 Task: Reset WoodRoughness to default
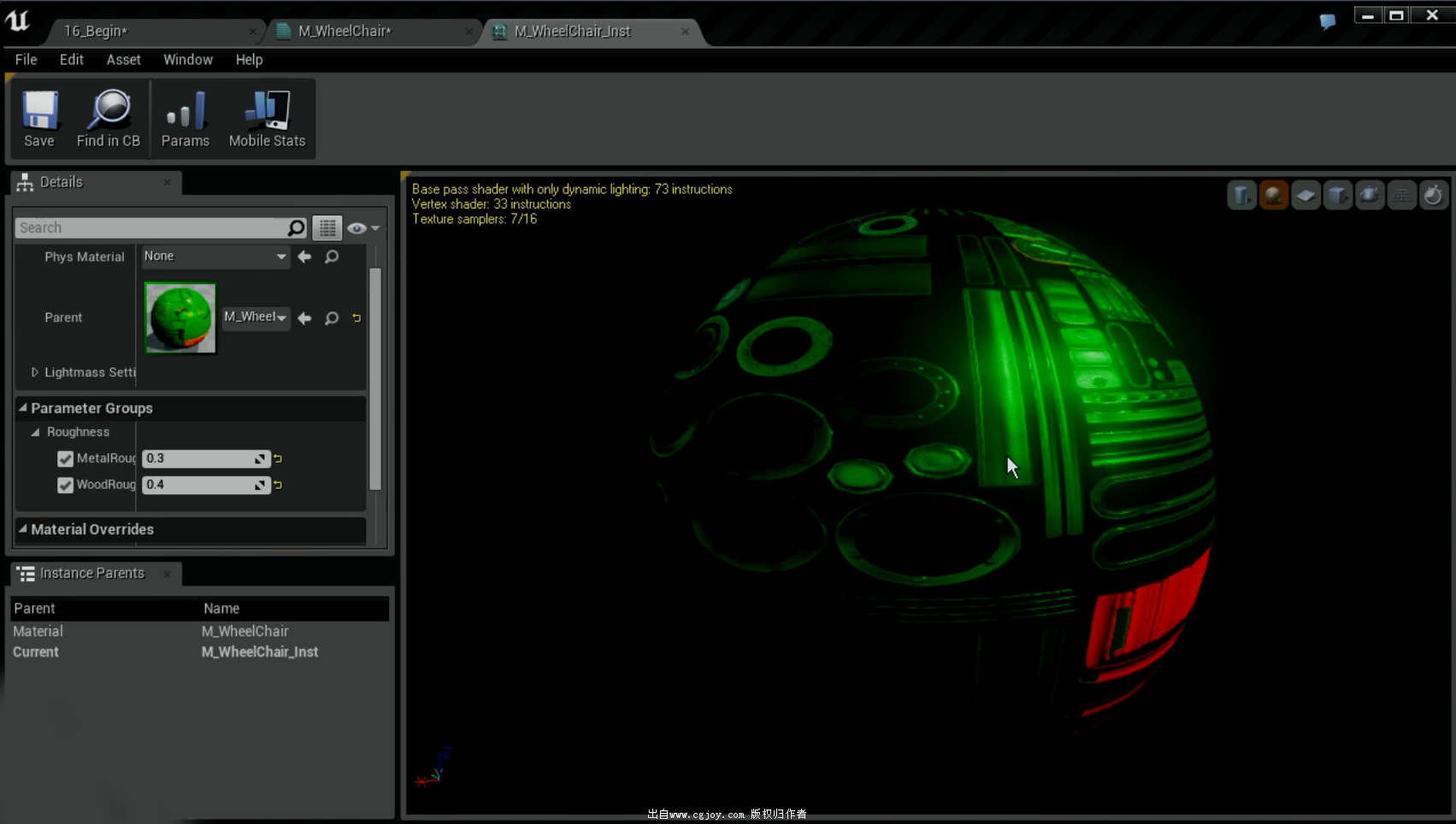point(278,485)
